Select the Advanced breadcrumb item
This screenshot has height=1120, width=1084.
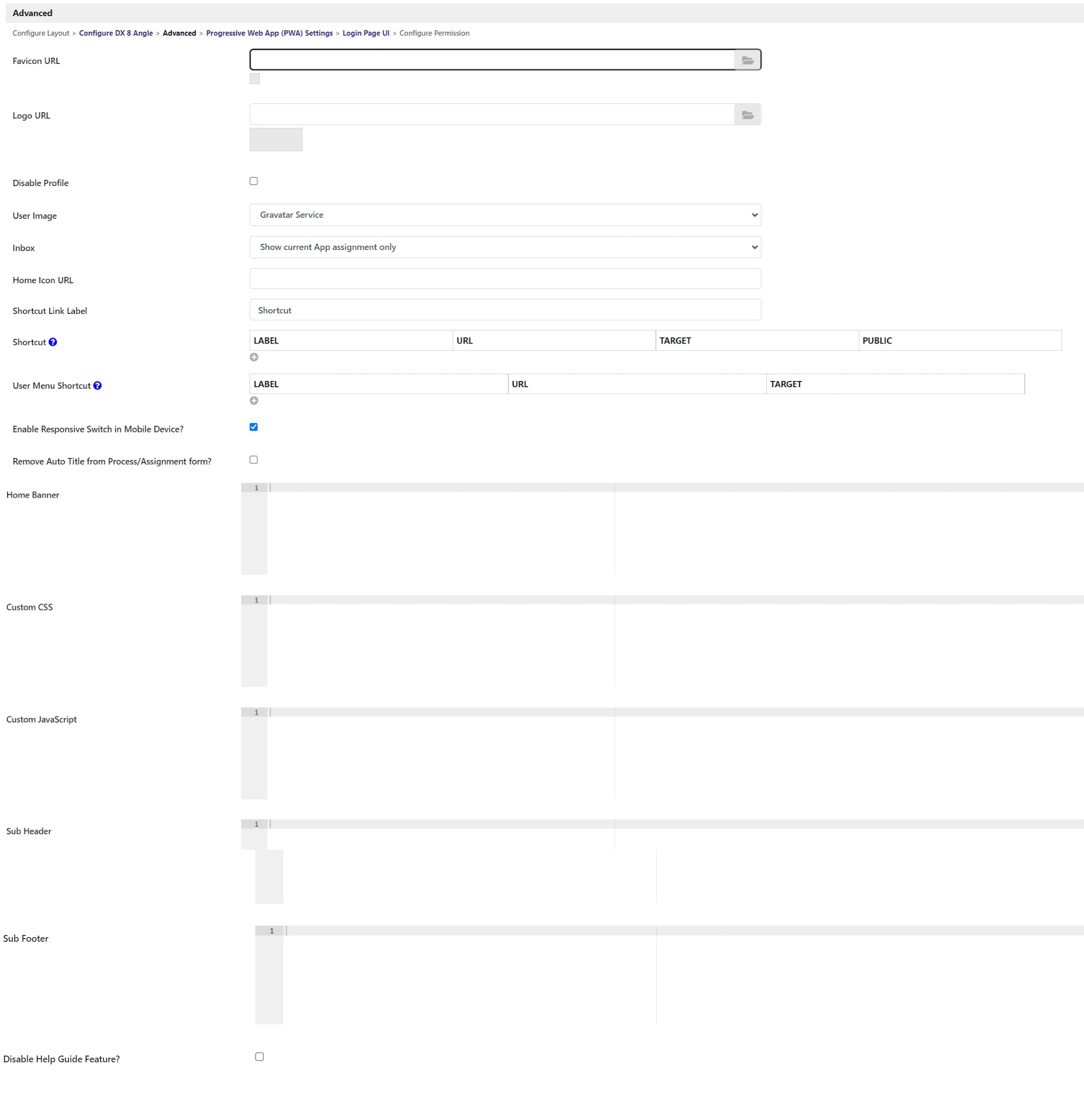coord(179,33)
